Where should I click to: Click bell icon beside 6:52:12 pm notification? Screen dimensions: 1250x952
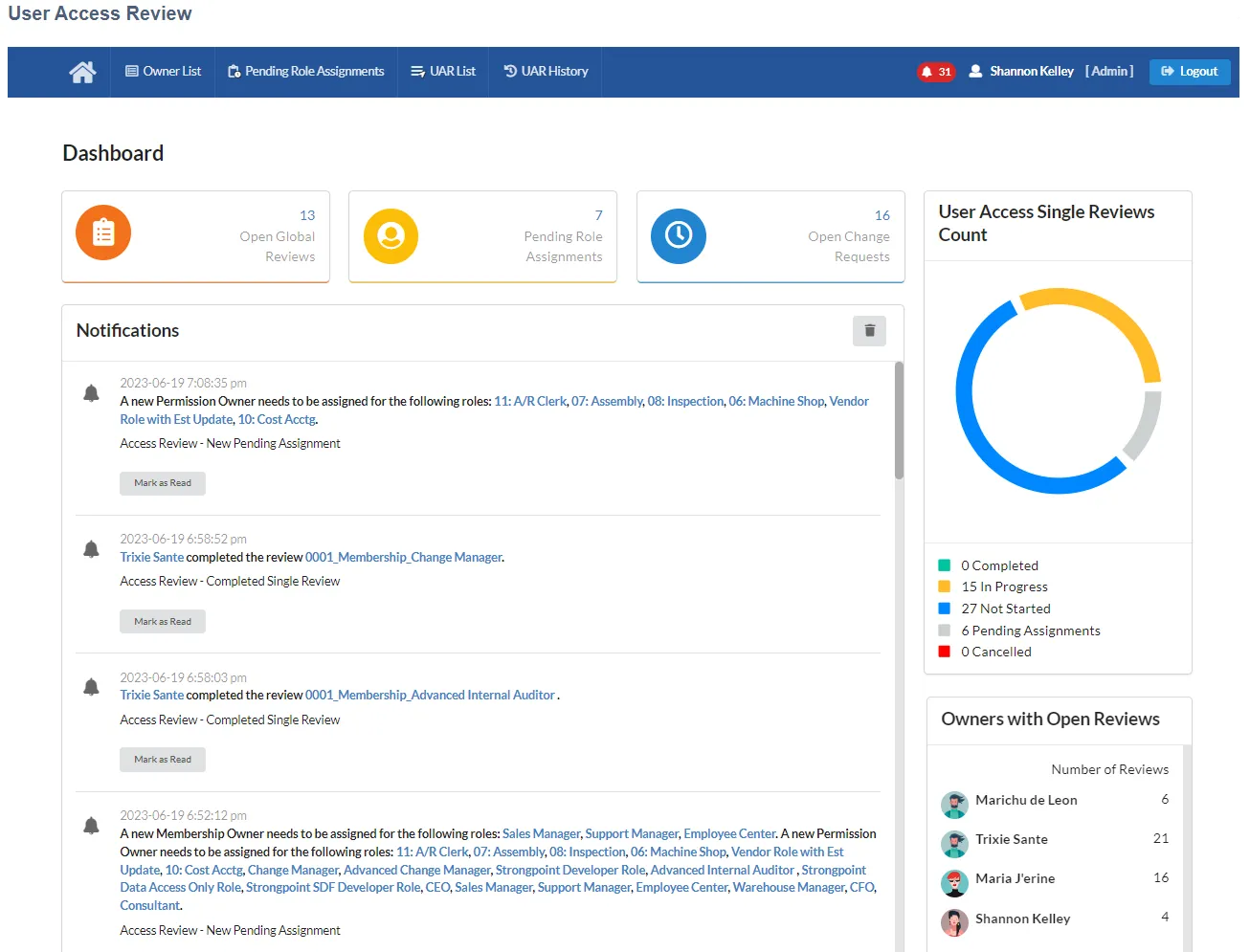point(91,825)
